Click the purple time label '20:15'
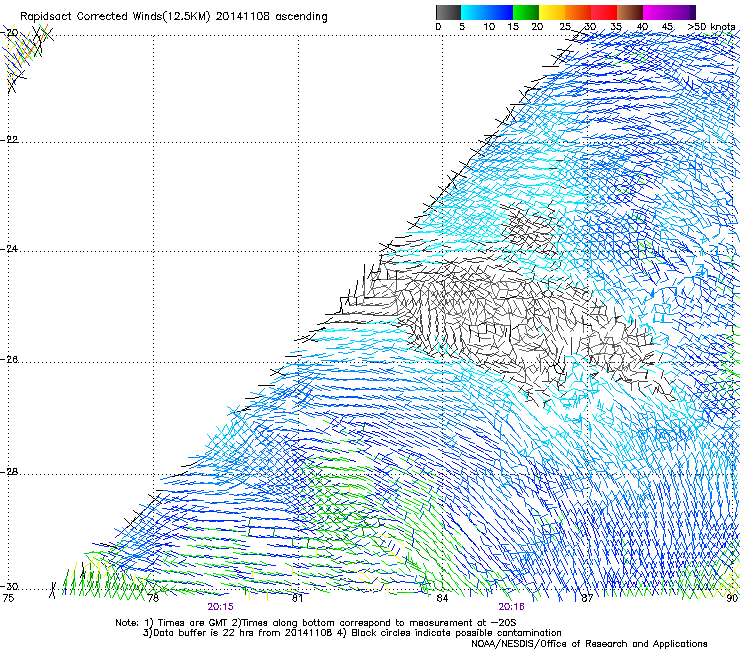The height and width of the screenshot is (650, 740). tap(220, 607)
